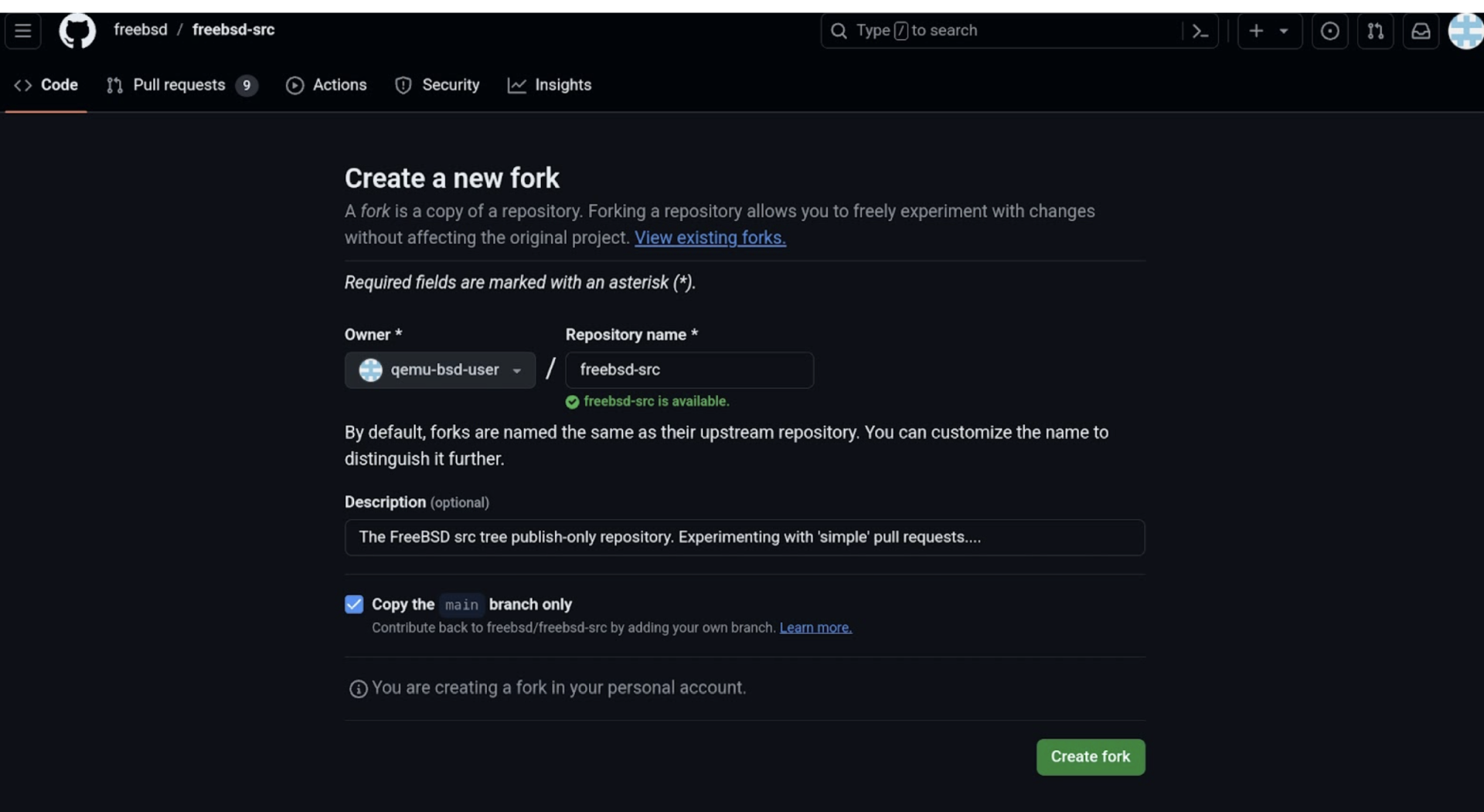Open the hamburger navigation menu
The image size is (1484, 812).
tap(23, 31)
